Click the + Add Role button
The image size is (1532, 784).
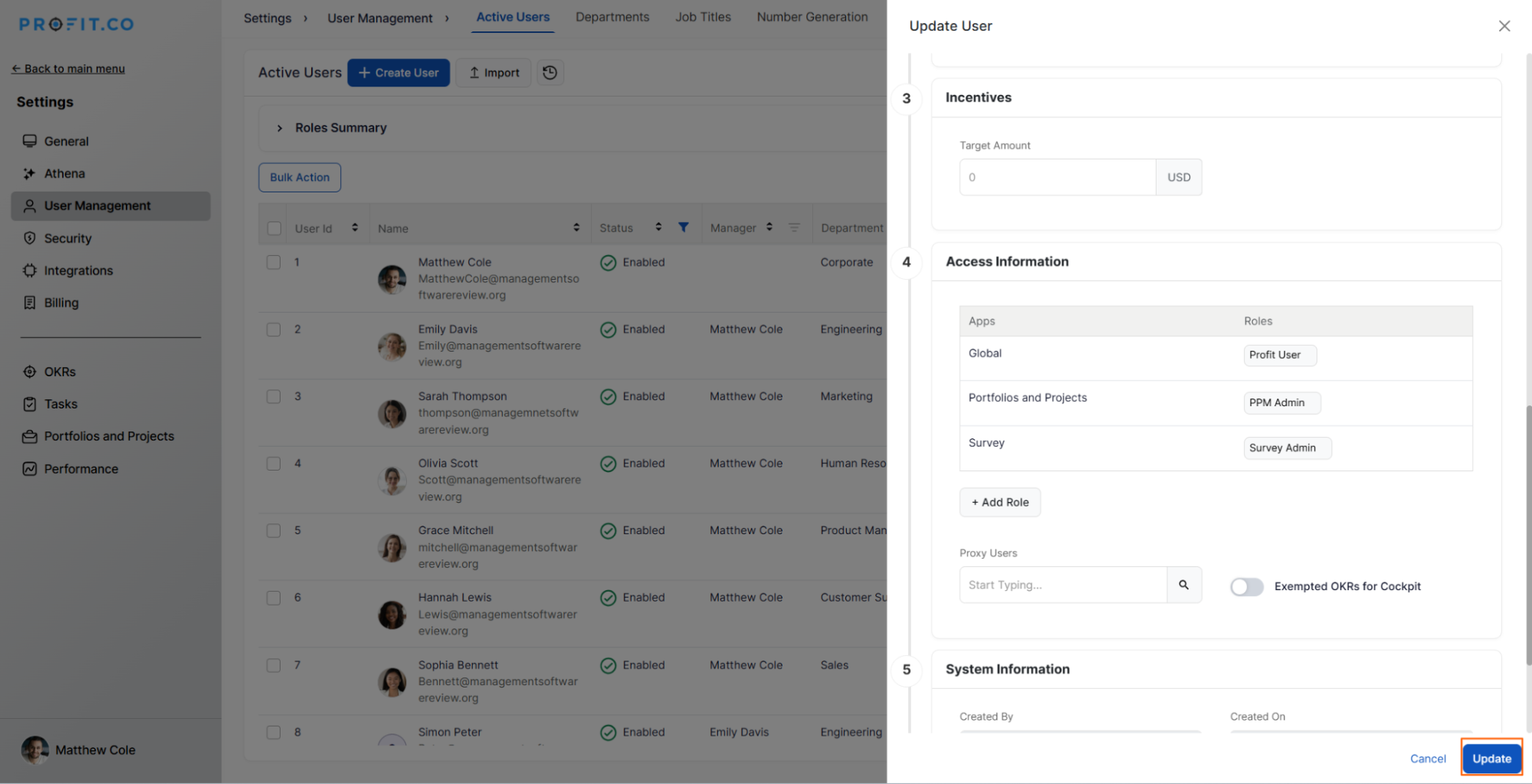pyautogui.click(x=999, y=502)
